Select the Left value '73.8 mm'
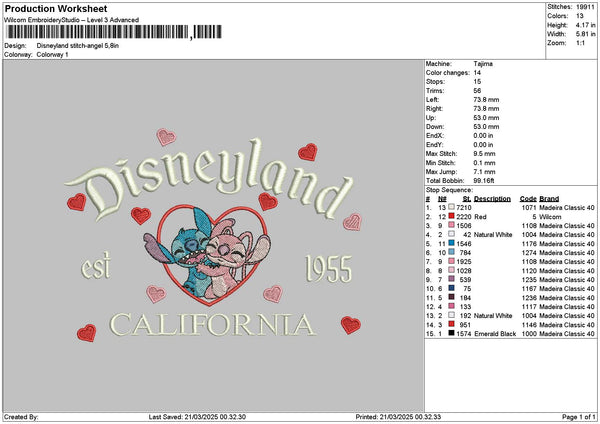This screenshot has height=424, width=600. (486, 100)
